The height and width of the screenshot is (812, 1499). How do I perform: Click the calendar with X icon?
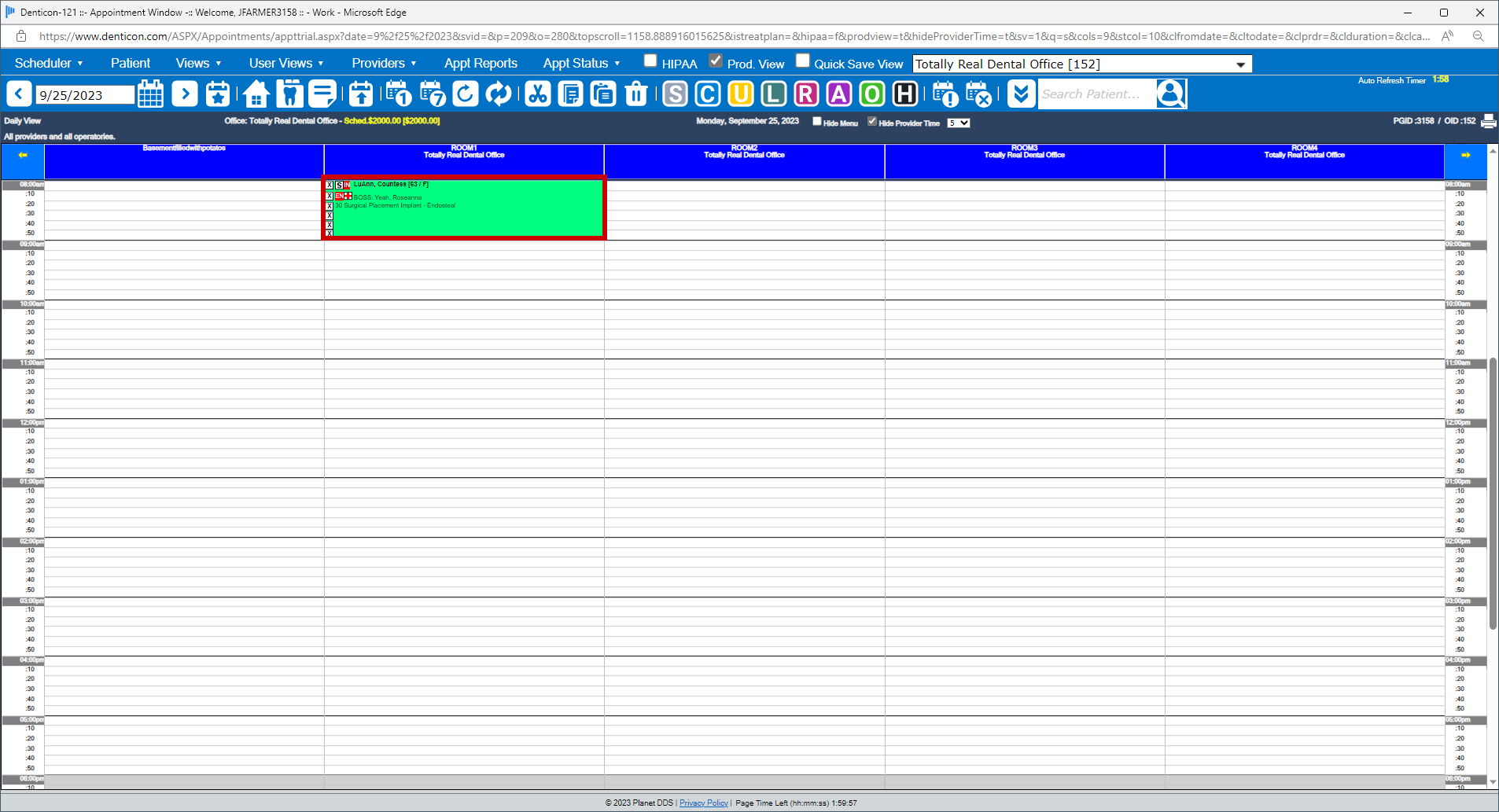[x=978, y=94]
